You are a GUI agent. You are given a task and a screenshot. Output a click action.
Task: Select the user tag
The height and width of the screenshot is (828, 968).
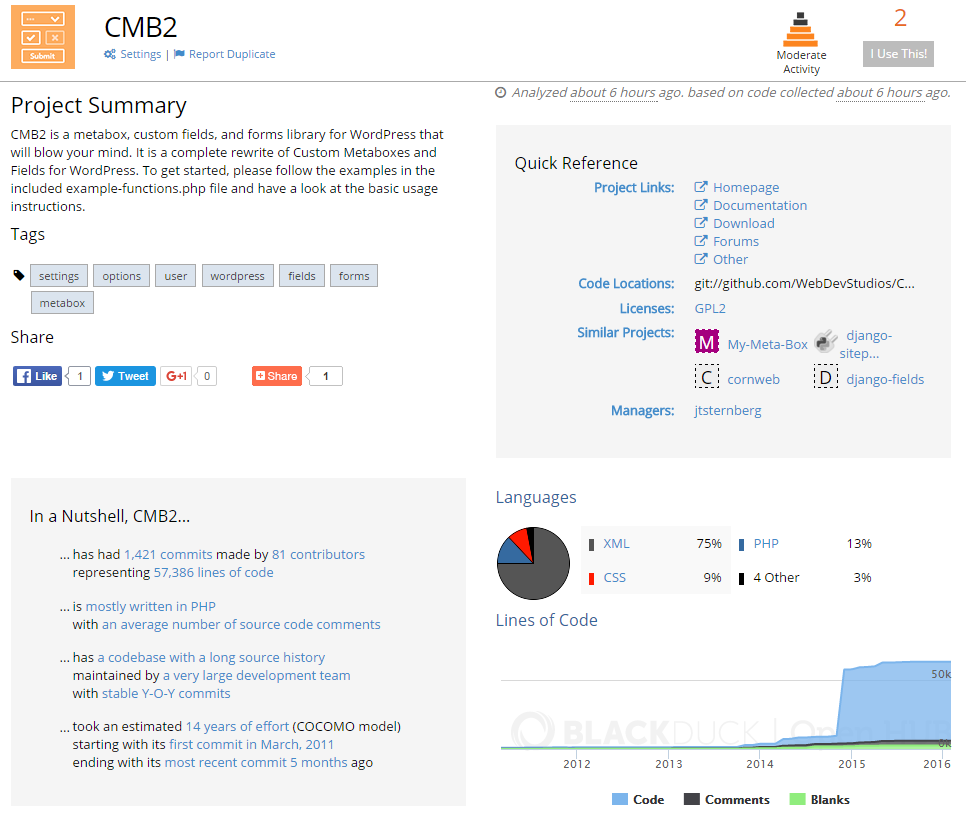click(x=175, y=276)
